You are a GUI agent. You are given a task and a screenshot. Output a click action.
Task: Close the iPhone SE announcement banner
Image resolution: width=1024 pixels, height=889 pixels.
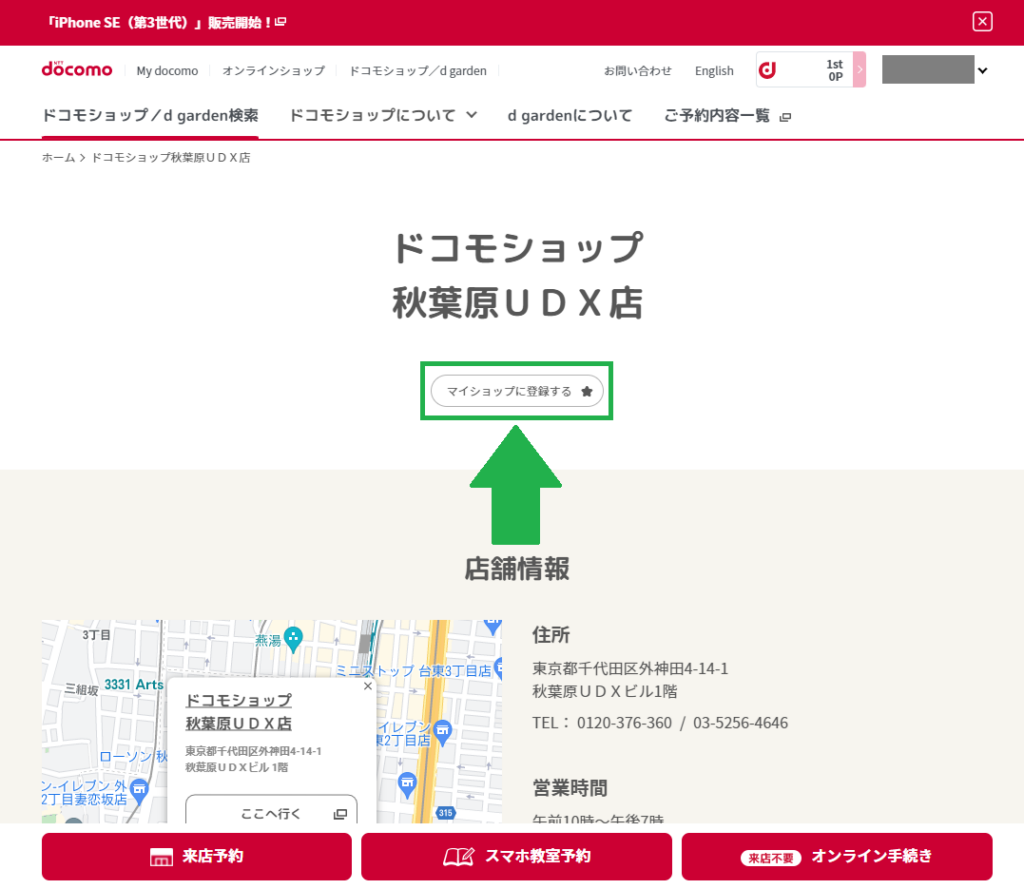pyautogui.click(x=982, y=22)
